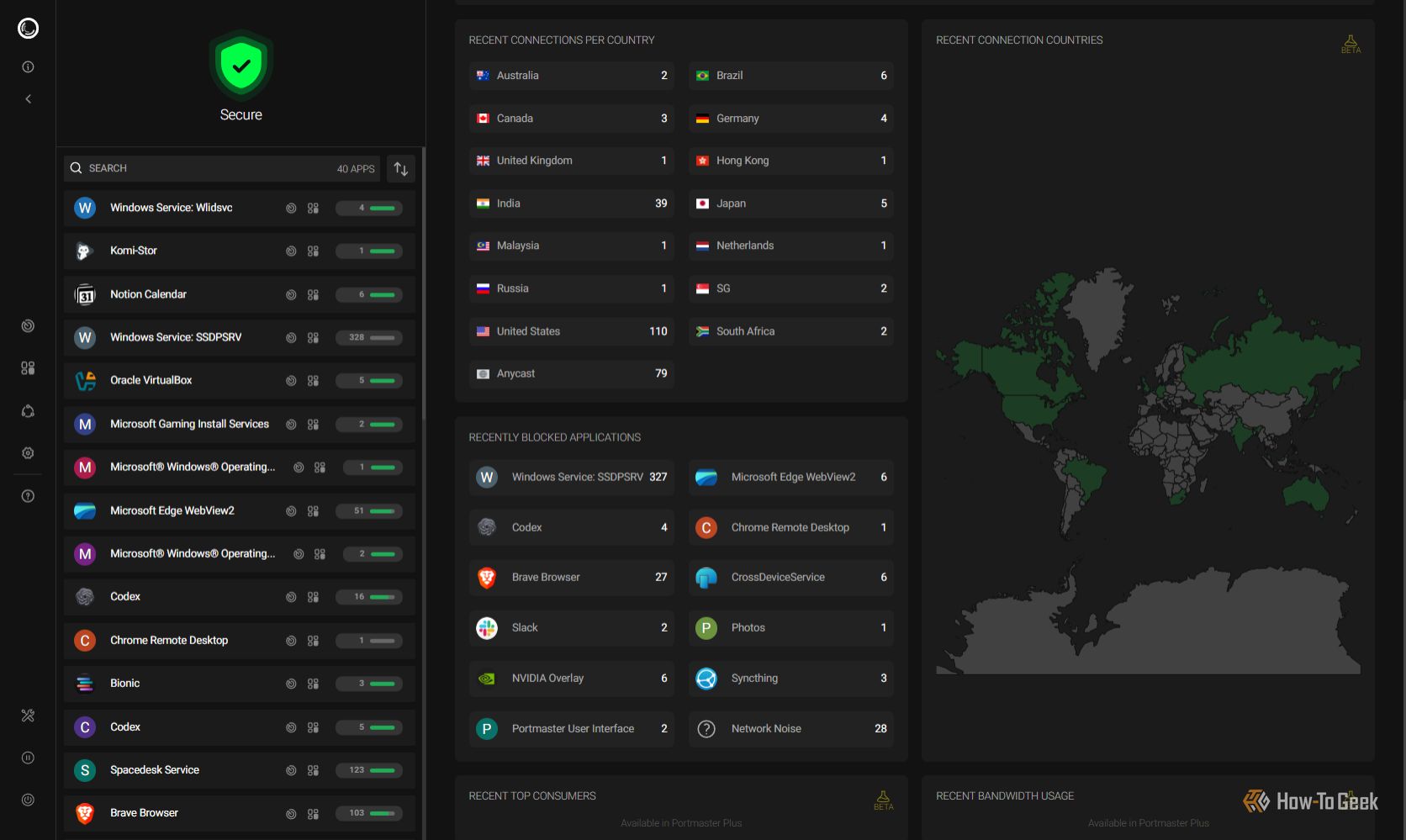Select Windows Service: SSDPSRV in the app list
This screenshot has height=840, width=1406.
[240, 337]
